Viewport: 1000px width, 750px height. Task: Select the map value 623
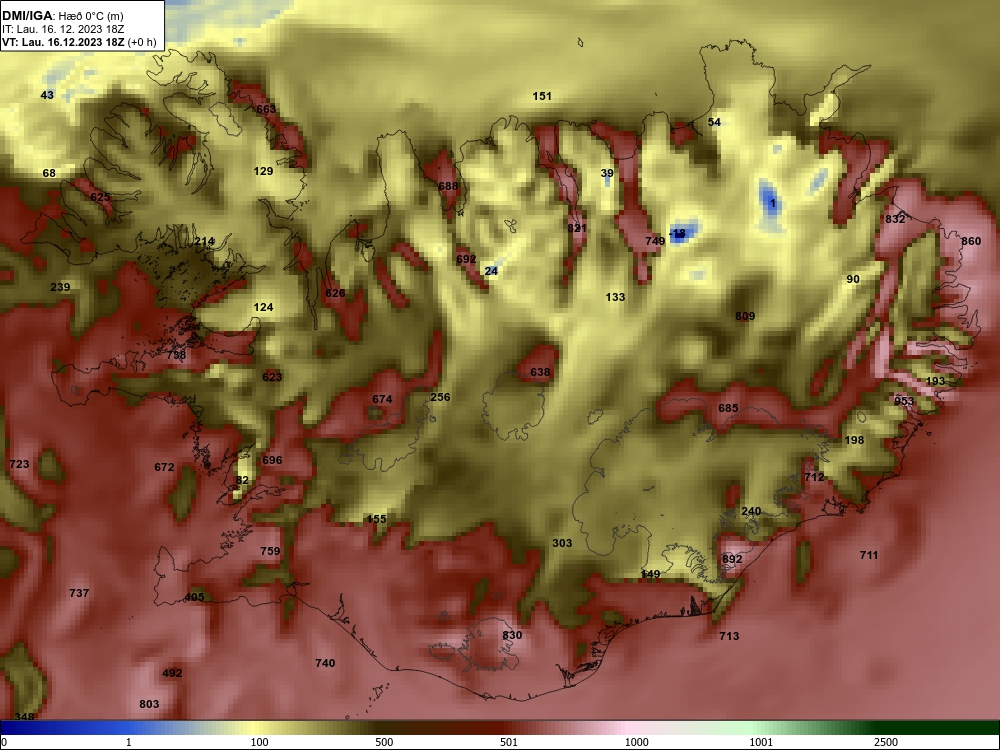click(272, 376)
